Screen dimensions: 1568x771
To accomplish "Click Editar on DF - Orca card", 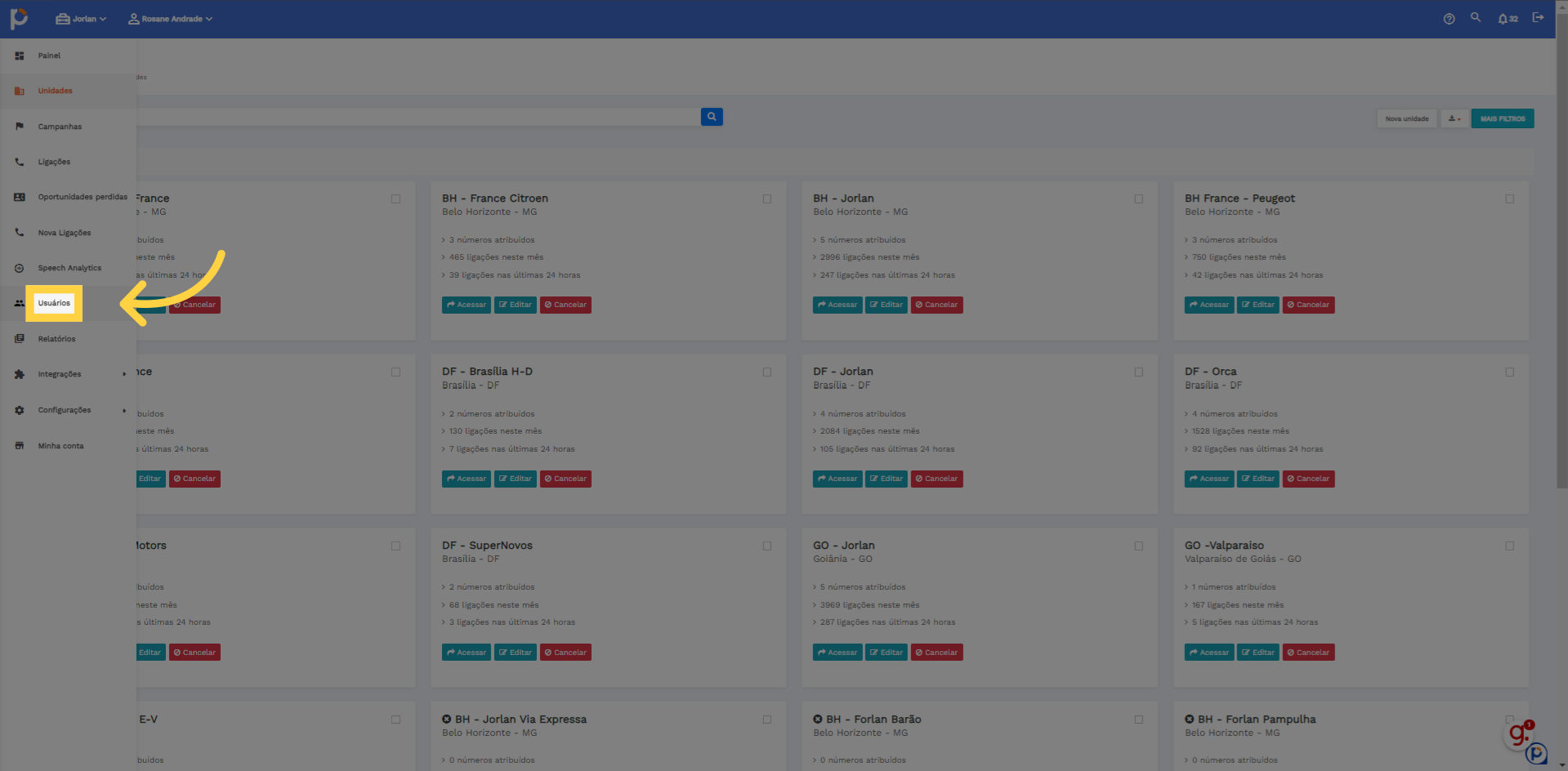I will click(1258, 479).
